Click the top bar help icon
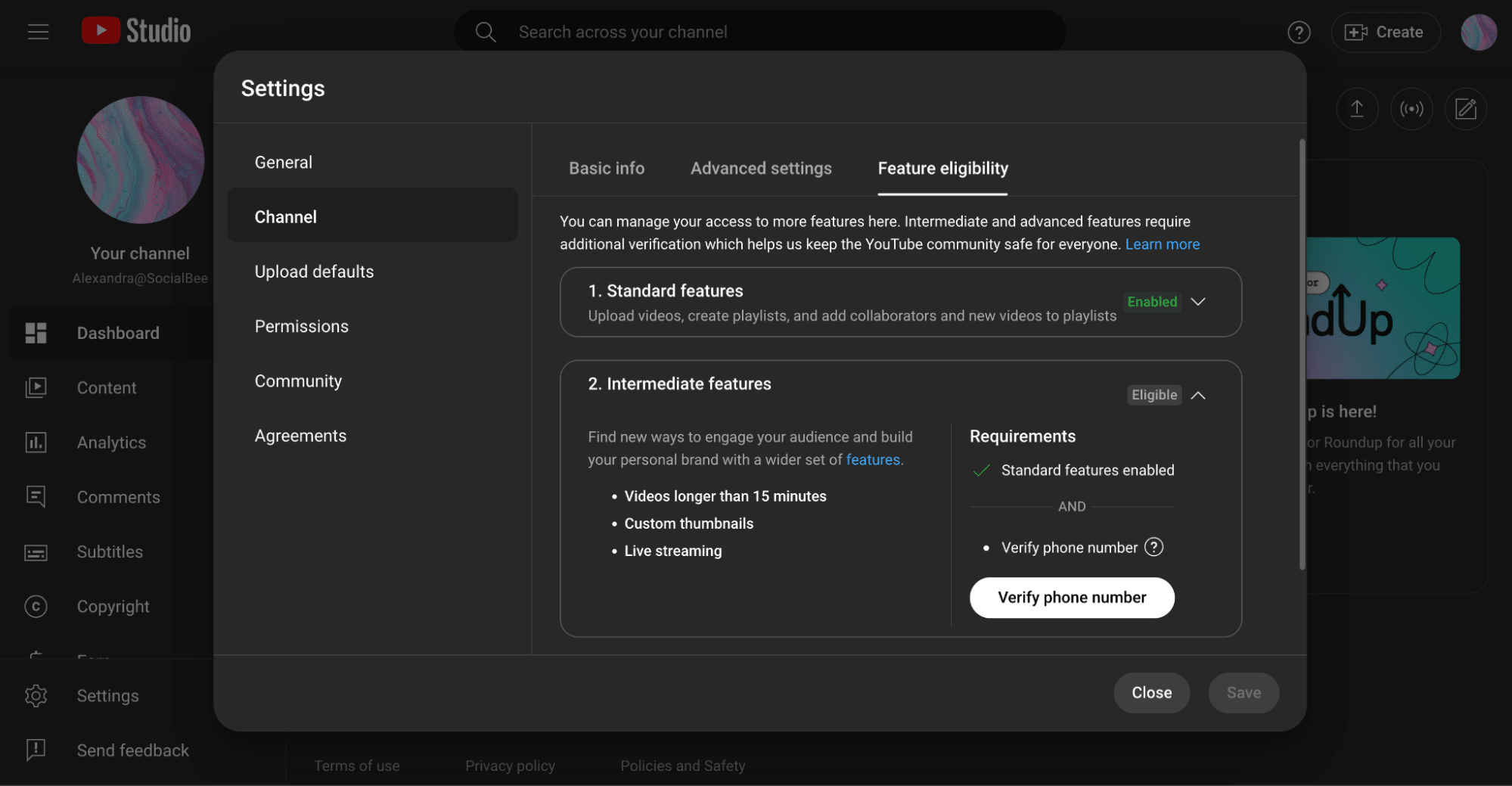1512x786 pixels. [1299, 32]
